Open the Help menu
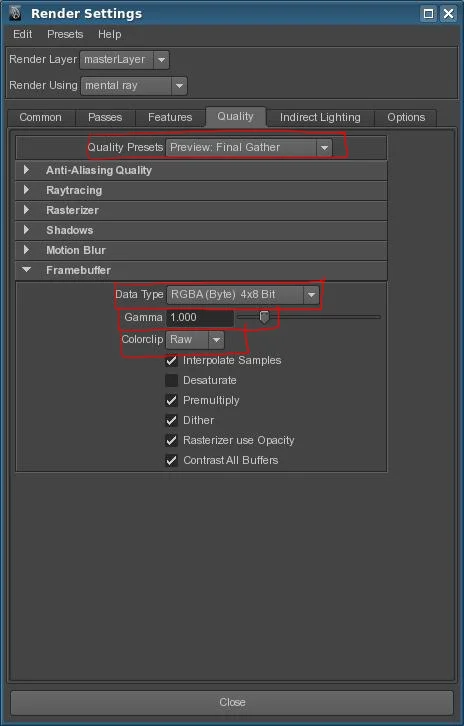This screenshot has height=726, width=464. click(109, 34)
